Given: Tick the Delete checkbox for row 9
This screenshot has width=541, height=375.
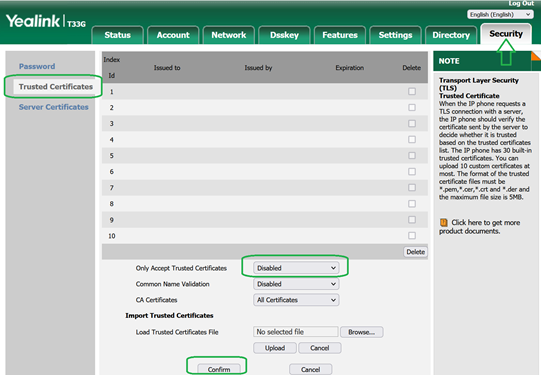Looking at the screenshot, I should click(412, 219).
